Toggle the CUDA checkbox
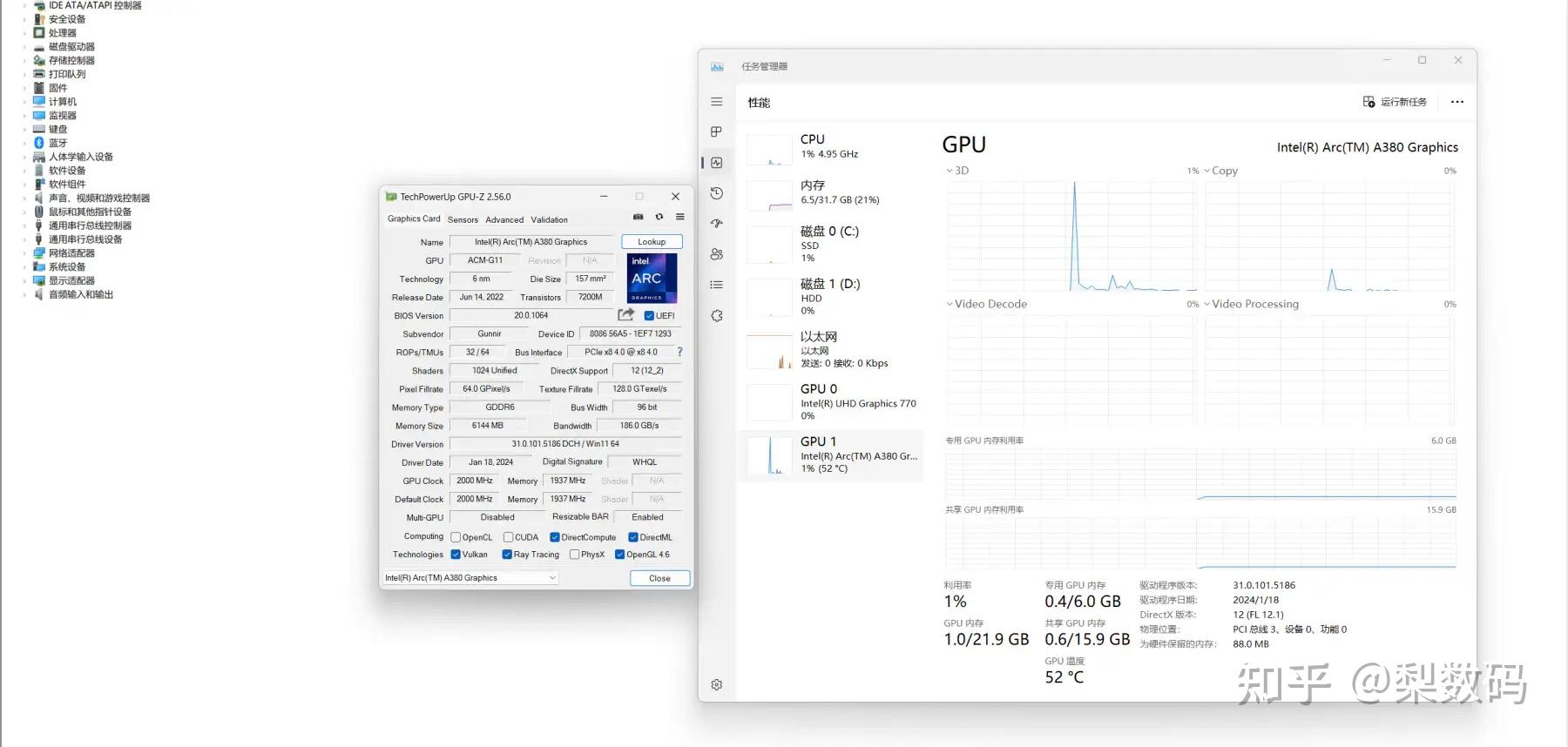The image size is (1568, 747). tap(508, 537)
